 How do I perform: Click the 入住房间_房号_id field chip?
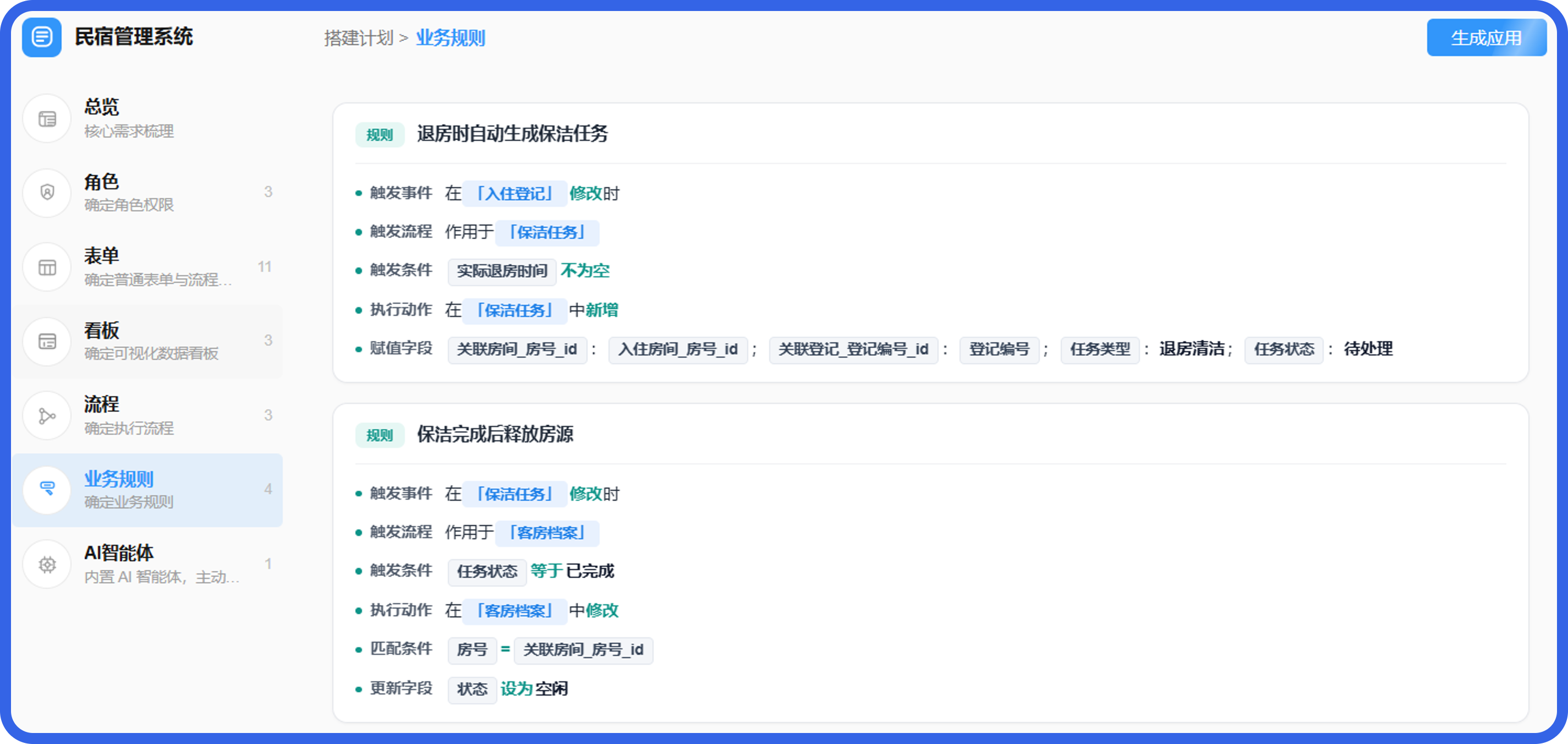pyautogui.click(x=678, y=349)
